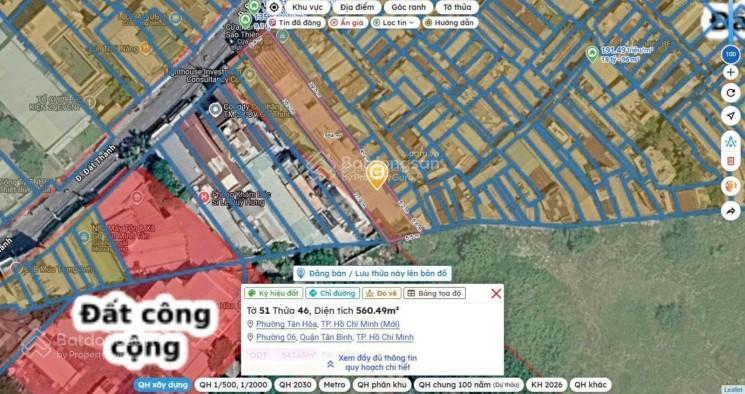
Task: Open Phường Tân Hòa link
Action: click(287, 324)
